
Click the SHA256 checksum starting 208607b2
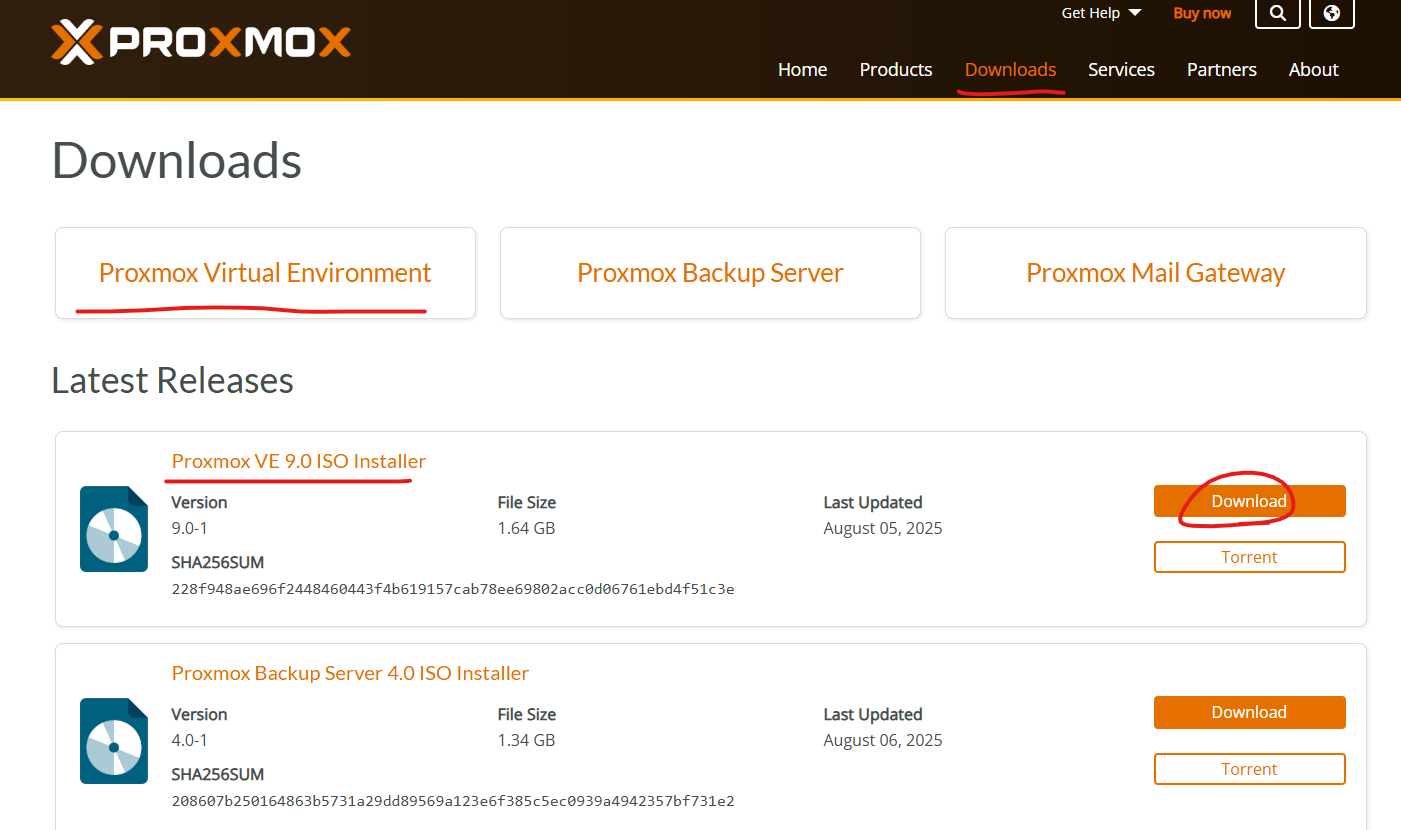tap(453, 801)
